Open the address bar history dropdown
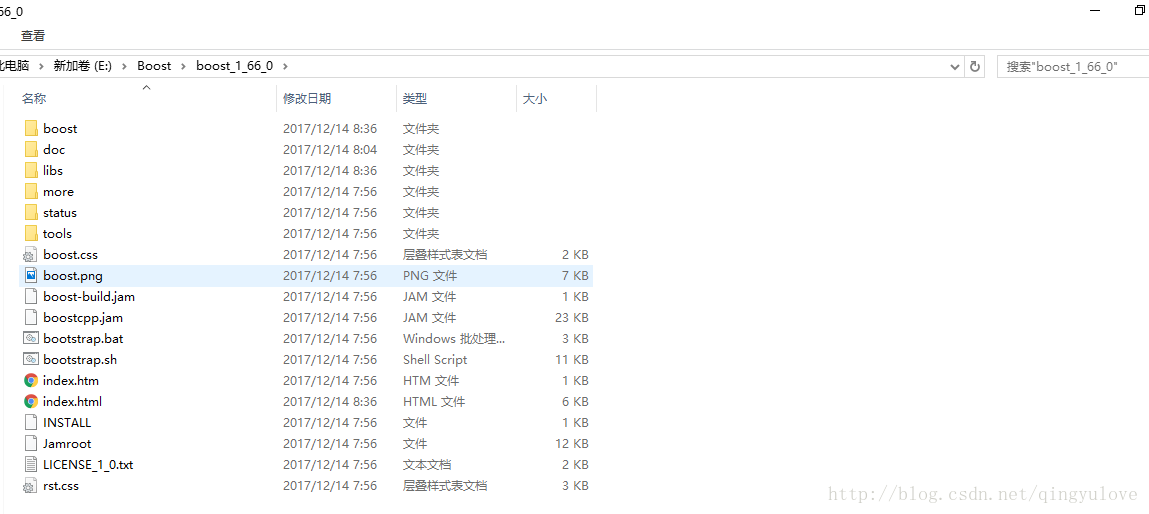The image size is (1149, 514). (x=956, y=66)
